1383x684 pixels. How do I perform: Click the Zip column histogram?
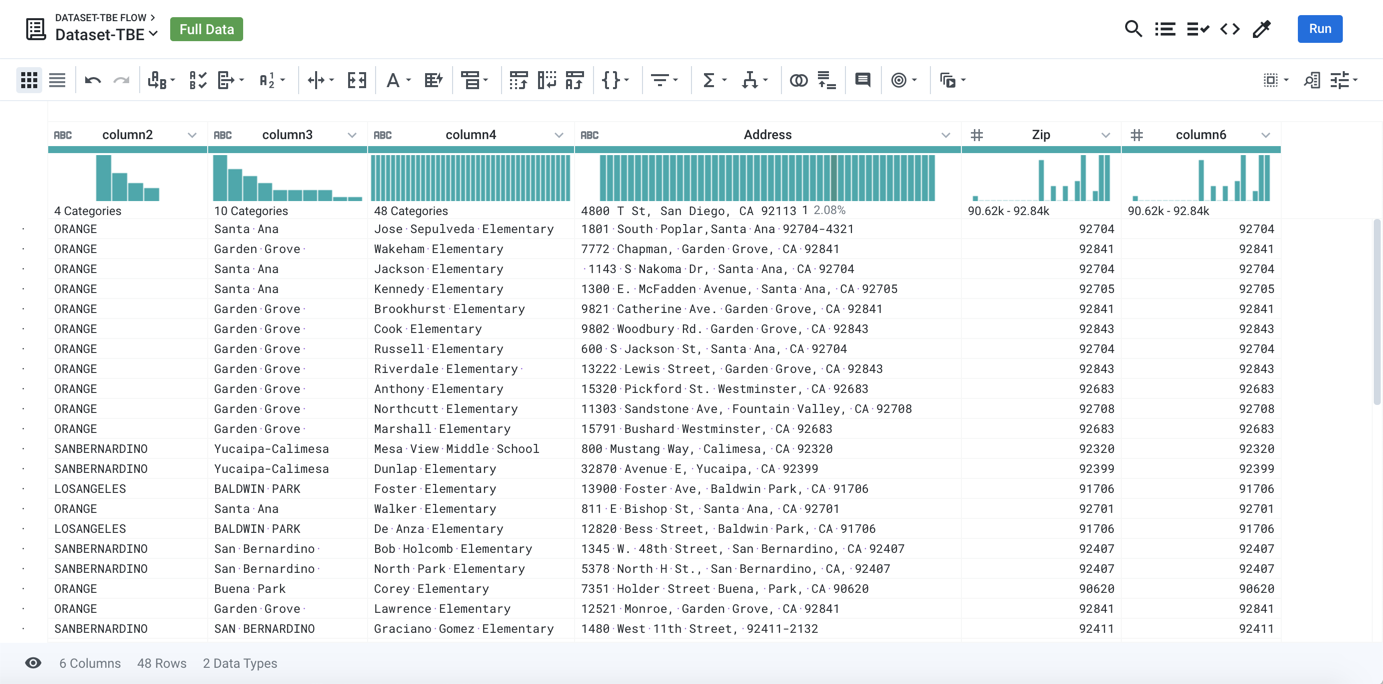1040,178
